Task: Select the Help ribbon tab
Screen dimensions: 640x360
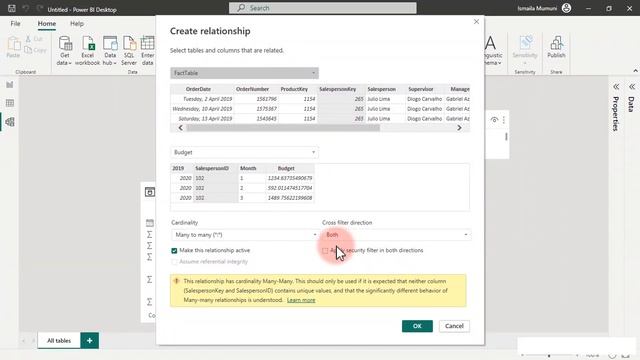Action: coord(77,24)
